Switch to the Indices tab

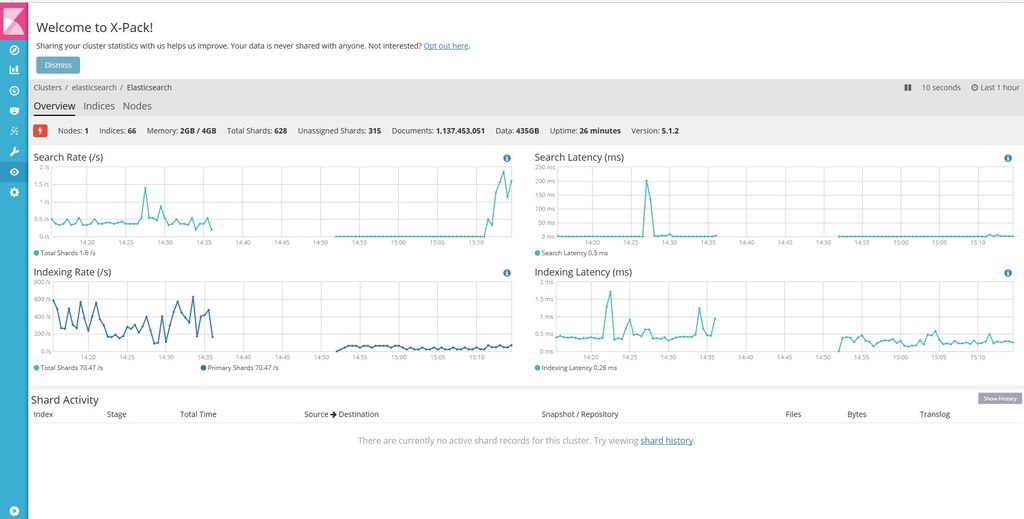[99, 106]
